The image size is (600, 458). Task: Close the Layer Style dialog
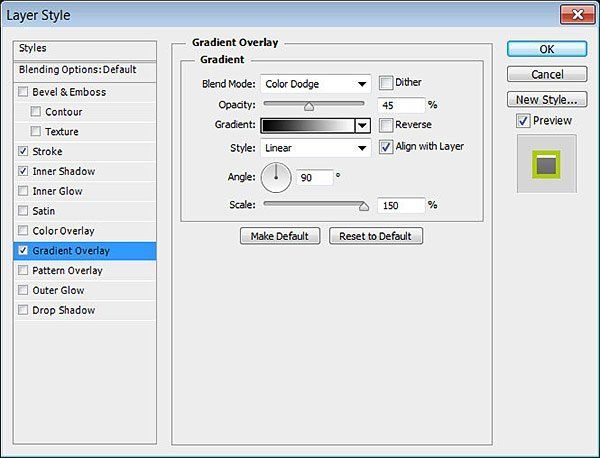[x=577, y=15]
